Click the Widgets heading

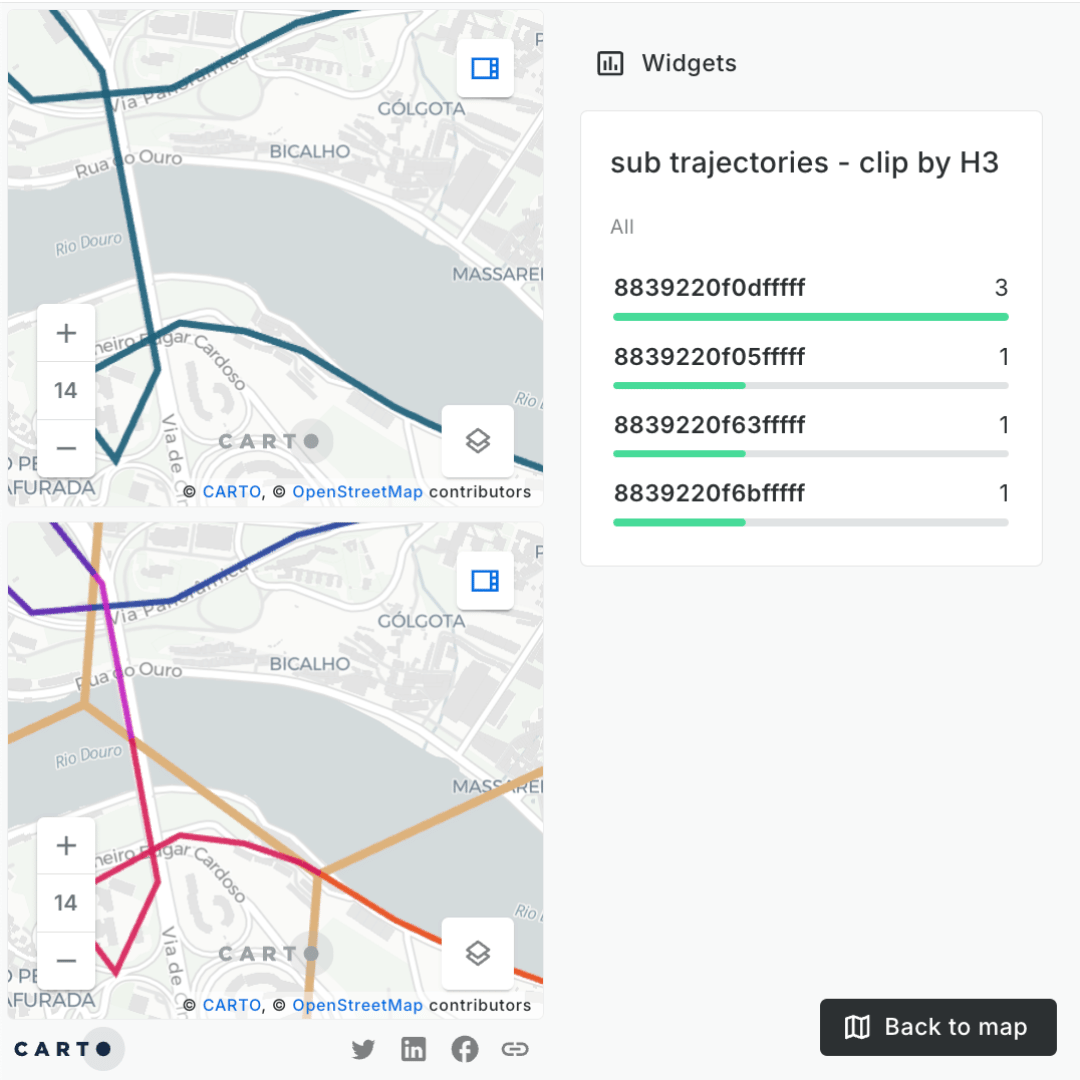pos(689,63)
